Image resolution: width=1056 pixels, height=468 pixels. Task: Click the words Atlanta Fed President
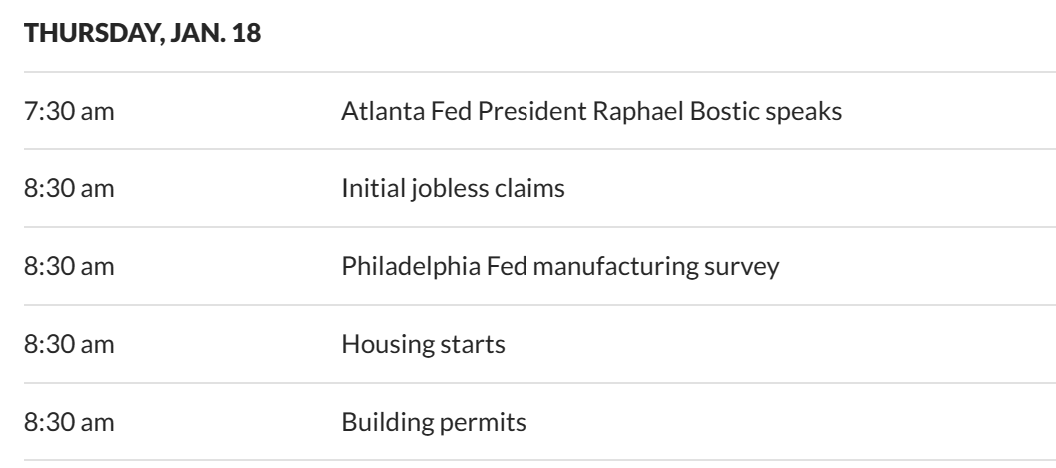point(482,110)
